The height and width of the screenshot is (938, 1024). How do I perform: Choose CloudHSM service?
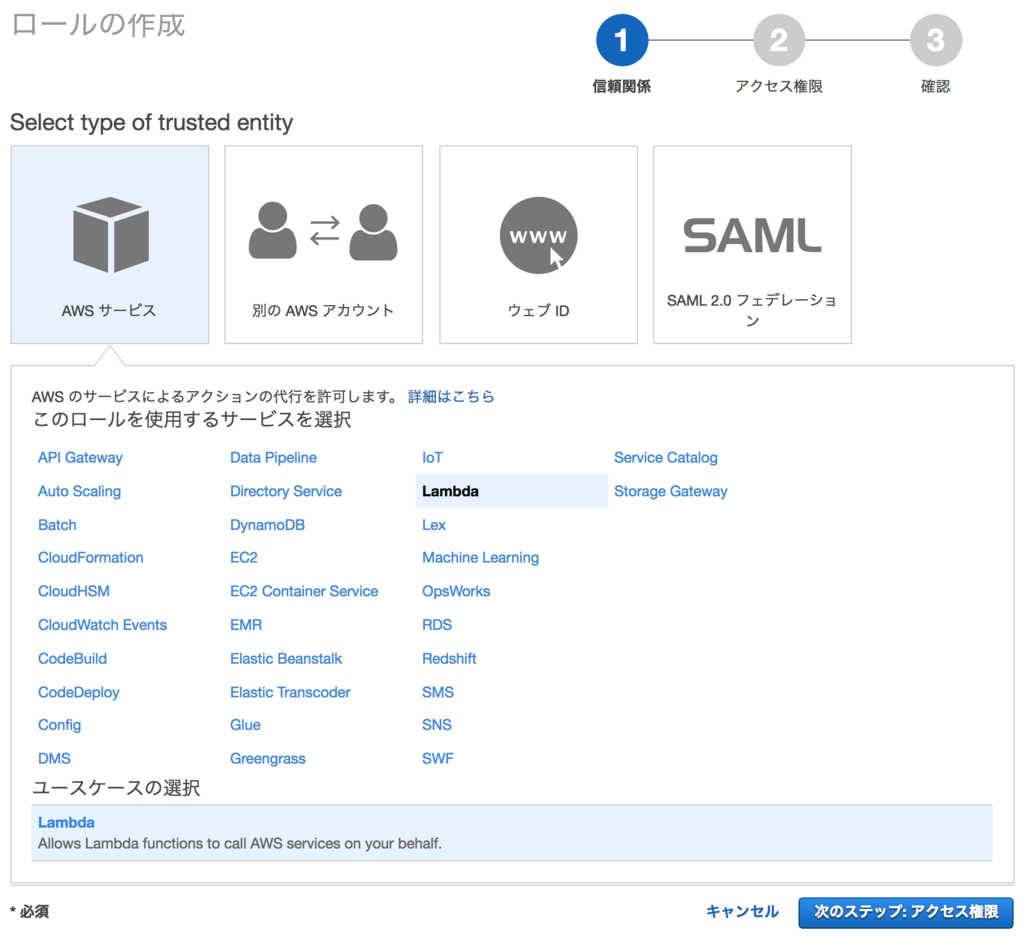[x=74, y=591]
